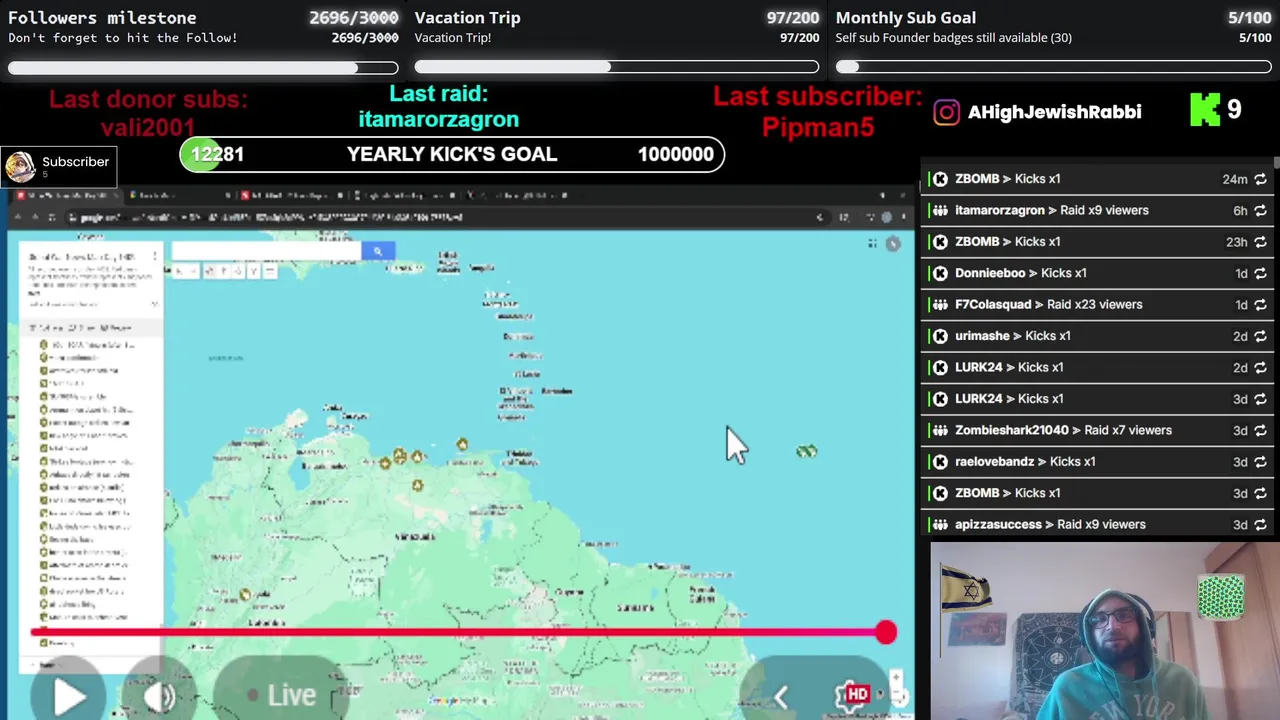1280x720 pixels.
Task: Replay ZBOMB Kicks alert from 23h ago
Action: tap(1260, 242)
